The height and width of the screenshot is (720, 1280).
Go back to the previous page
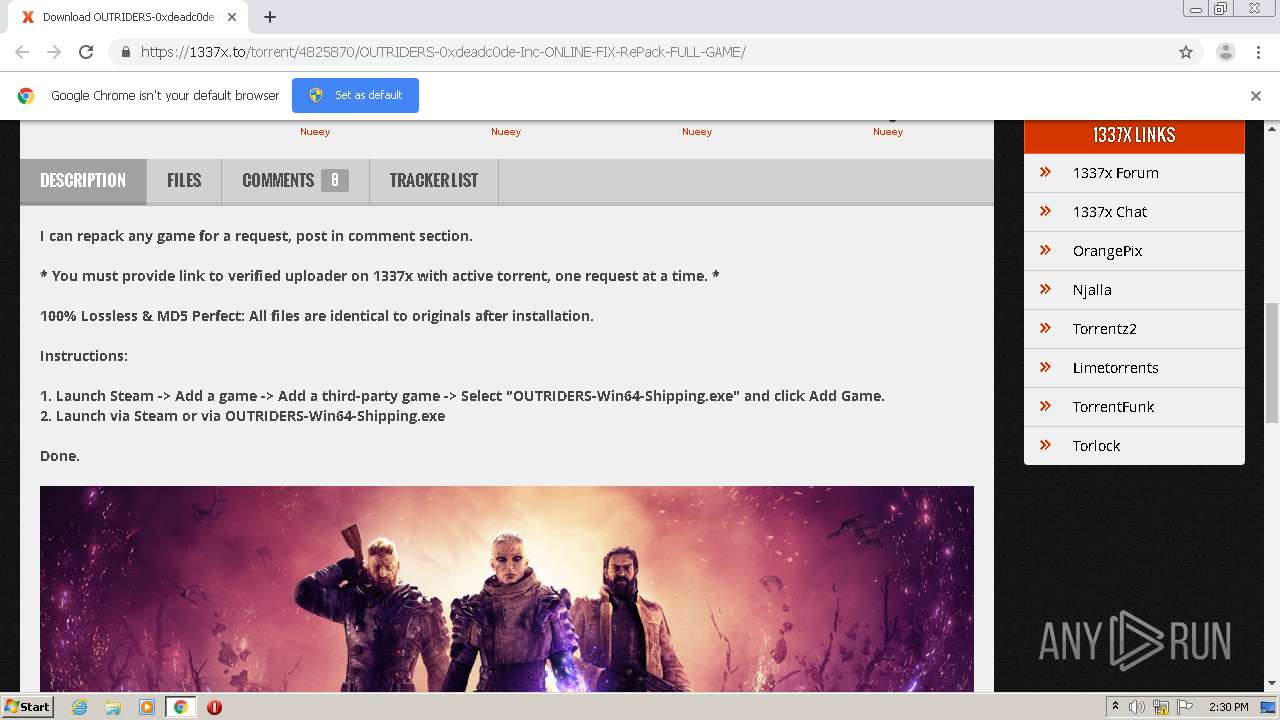click(22, 52)
